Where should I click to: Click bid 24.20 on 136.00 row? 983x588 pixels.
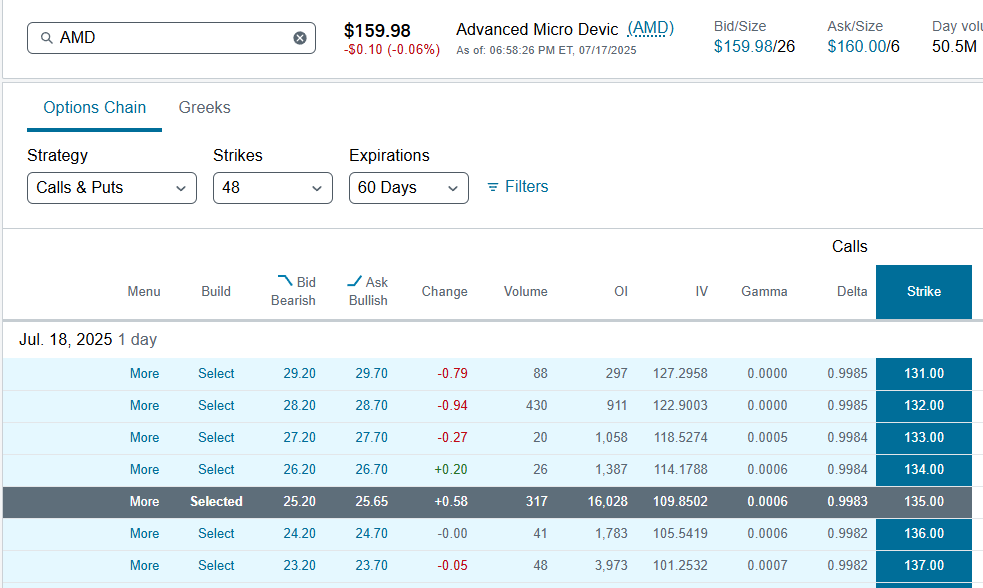point(300,533)
